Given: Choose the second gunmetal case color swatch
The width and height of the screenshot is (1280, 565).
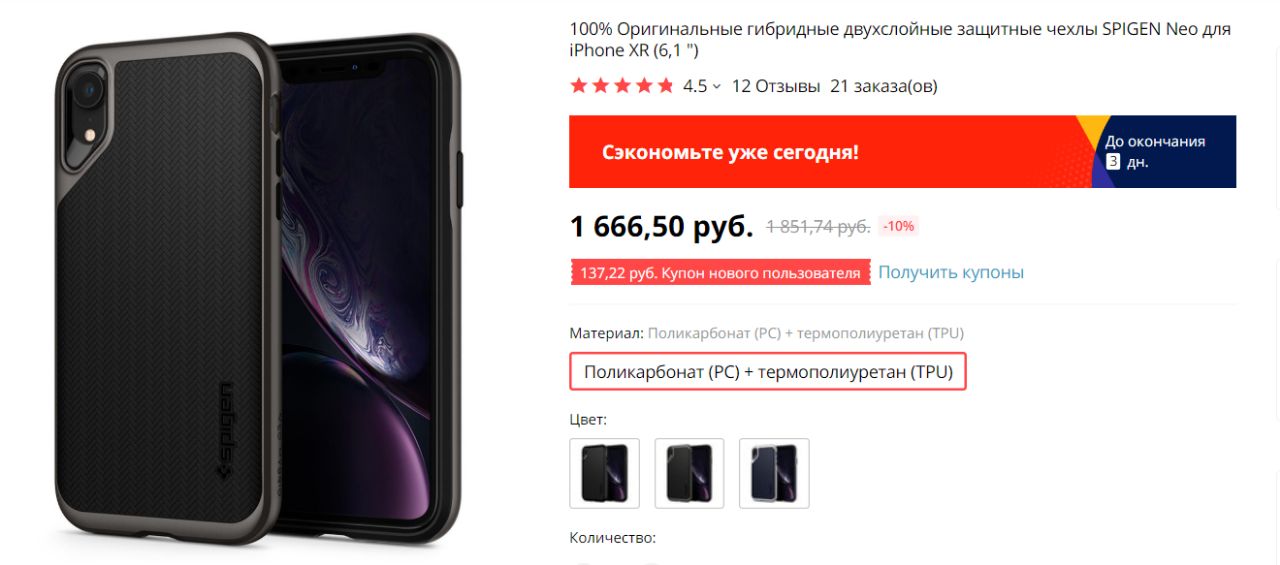Looking at the screenshot, I should click(690, 473).
